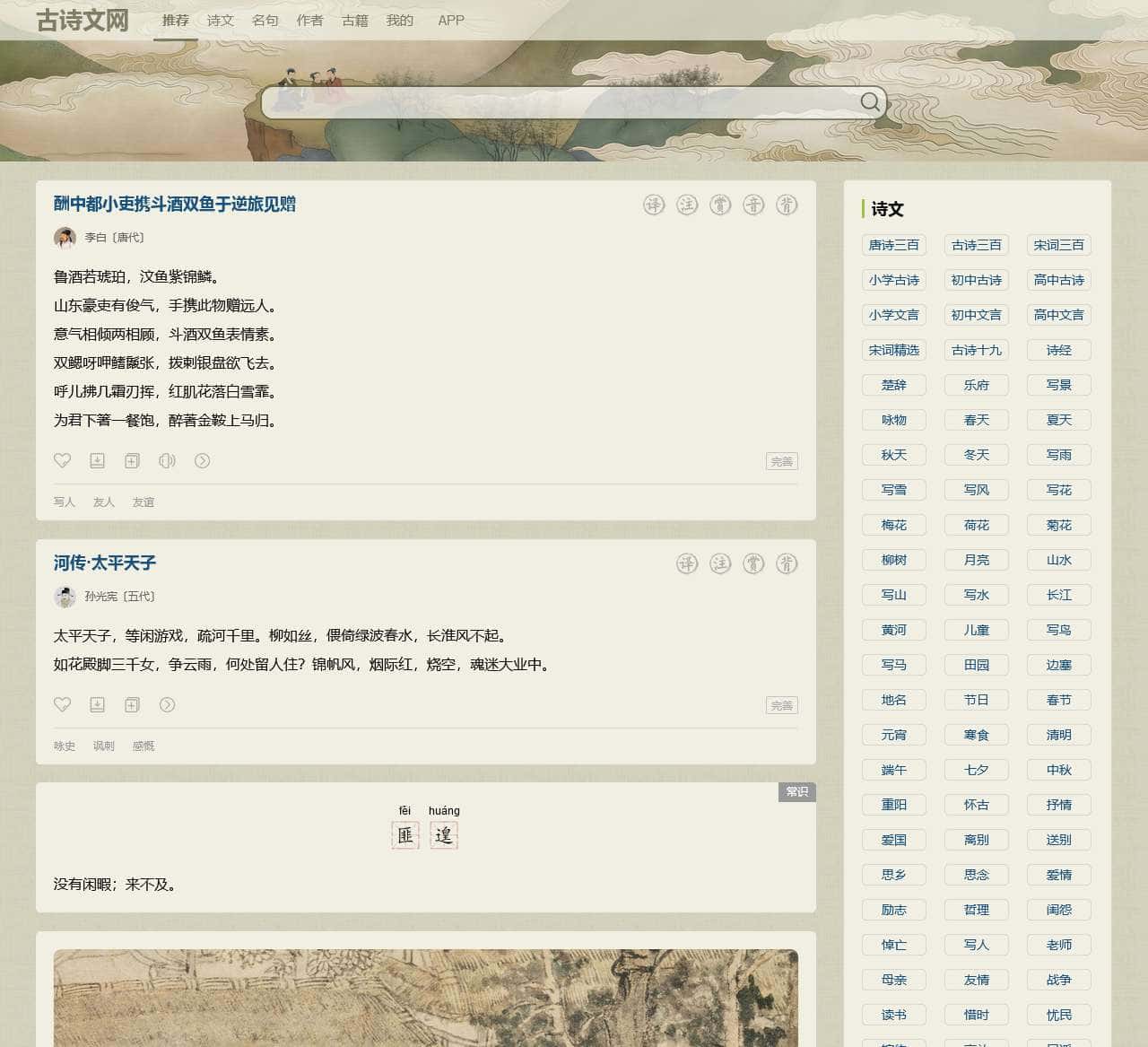
Task: Toggle favorite on the second poem's add icon
Action: [x=132, y=705]
